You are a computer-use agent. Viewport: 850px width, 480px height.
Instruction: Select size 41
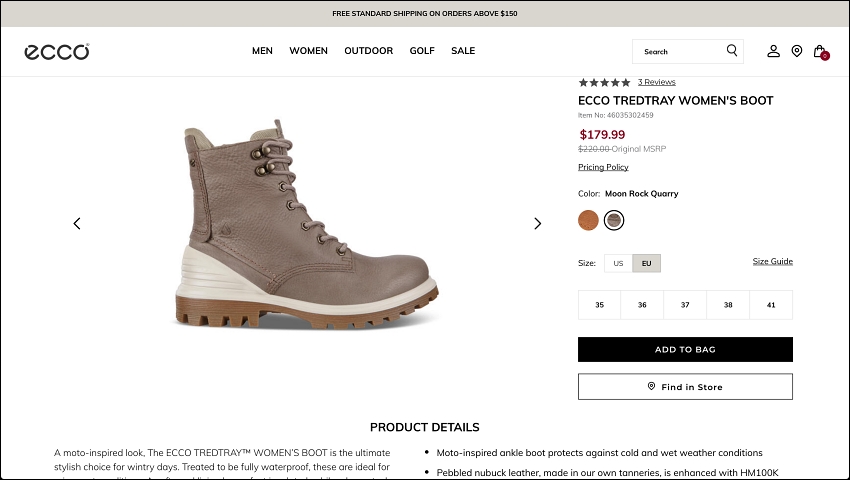(x=771, y=305)
